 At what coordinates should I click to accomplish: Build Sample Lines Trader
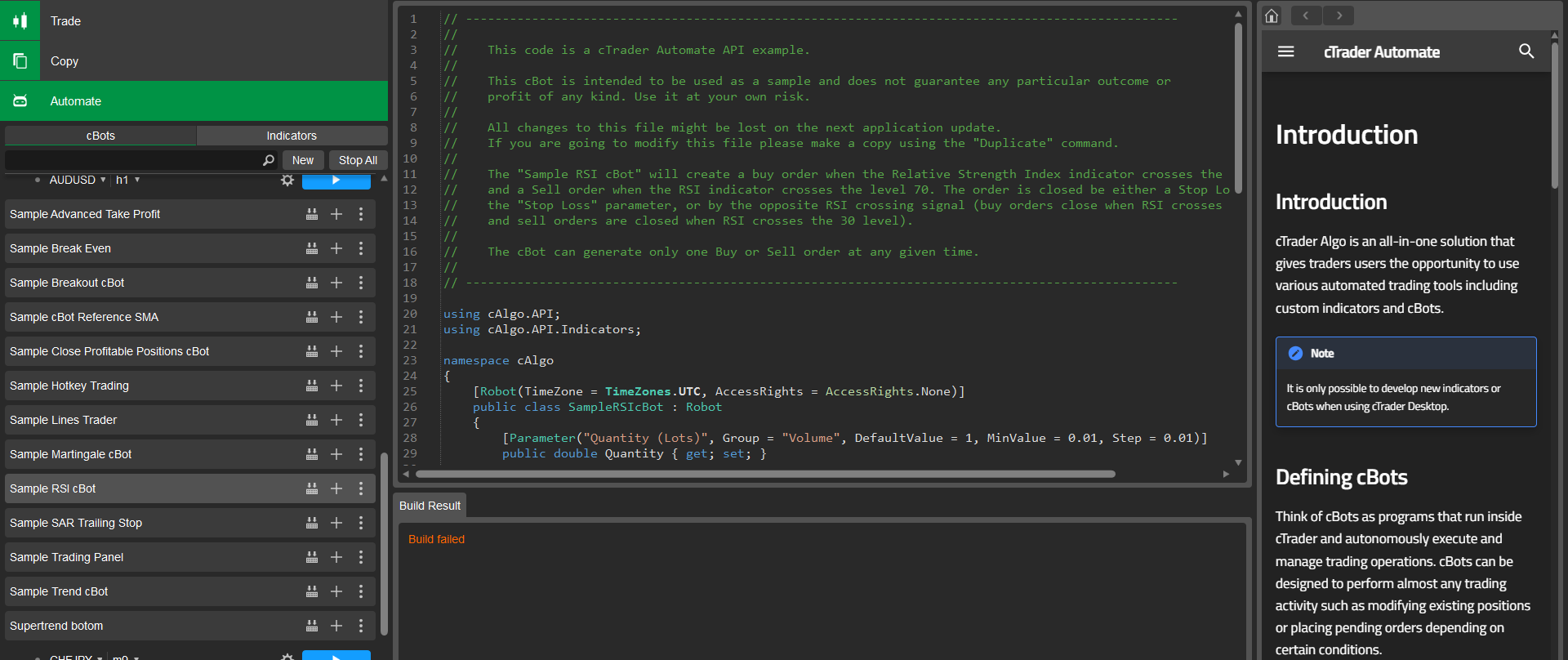[x=312, y=420]
